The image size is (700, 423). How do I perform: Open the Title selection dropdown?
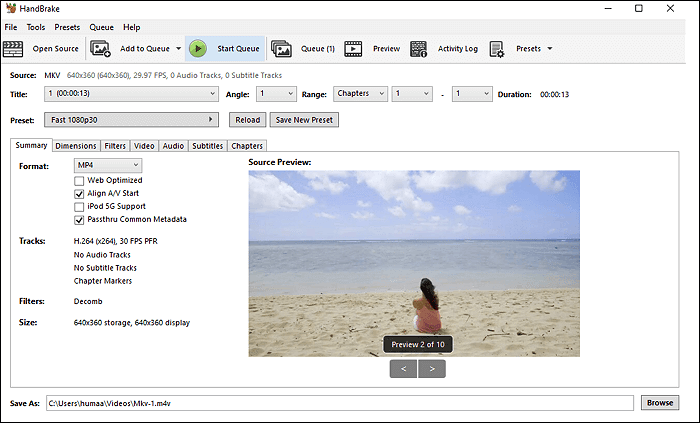click(130, 94)
